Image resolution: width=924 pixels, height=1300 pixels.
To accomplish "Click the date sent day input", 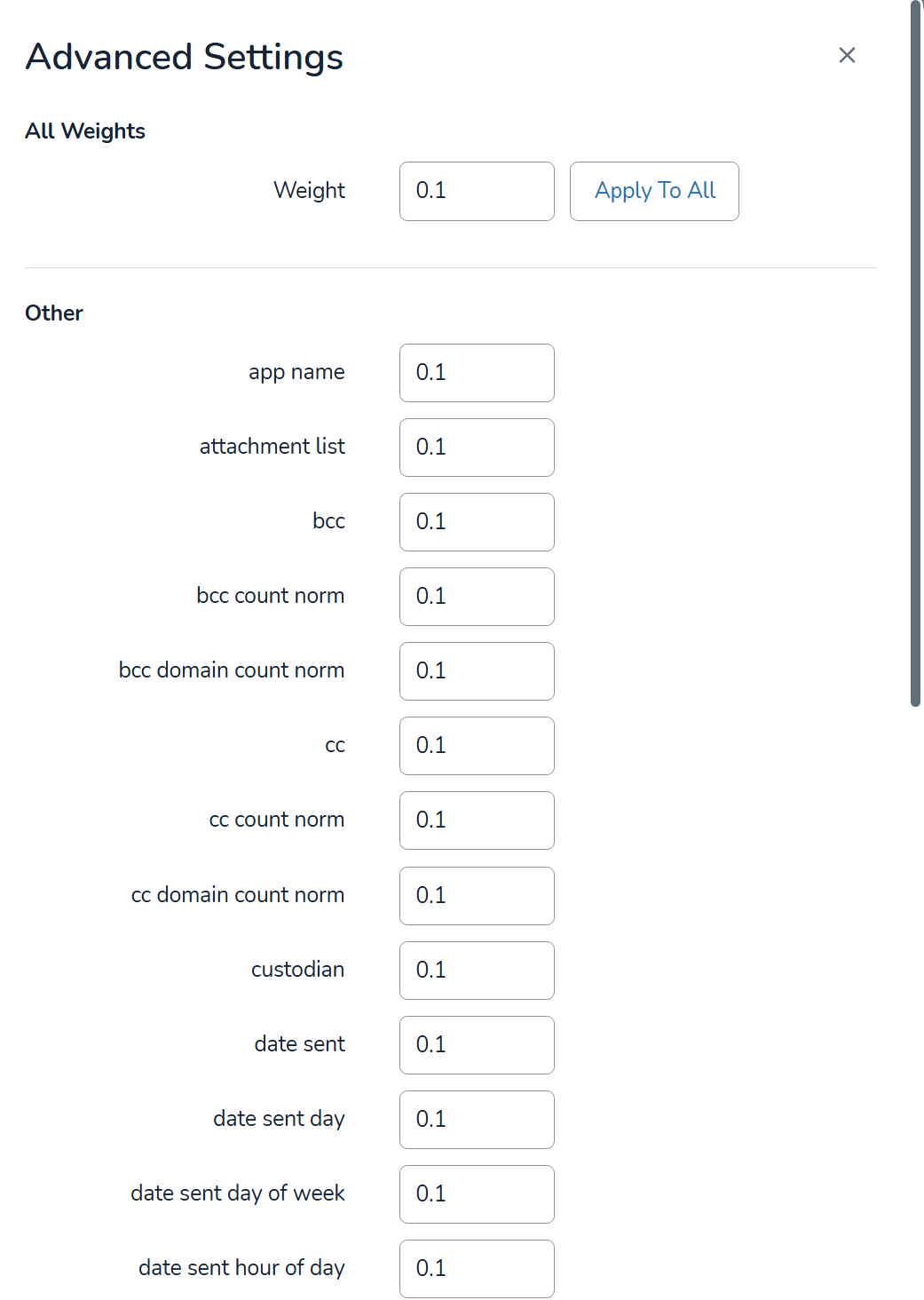I will 477,1120.
